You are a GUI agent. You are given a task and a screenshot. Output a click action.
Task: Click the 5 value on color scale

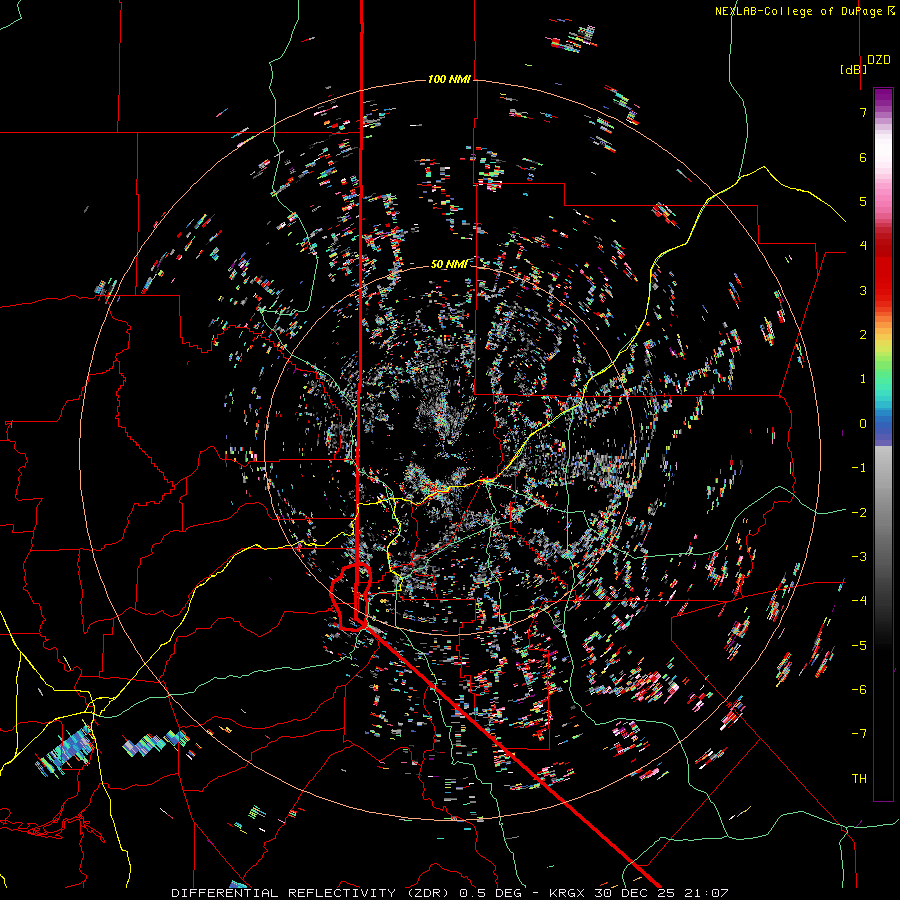863,201
